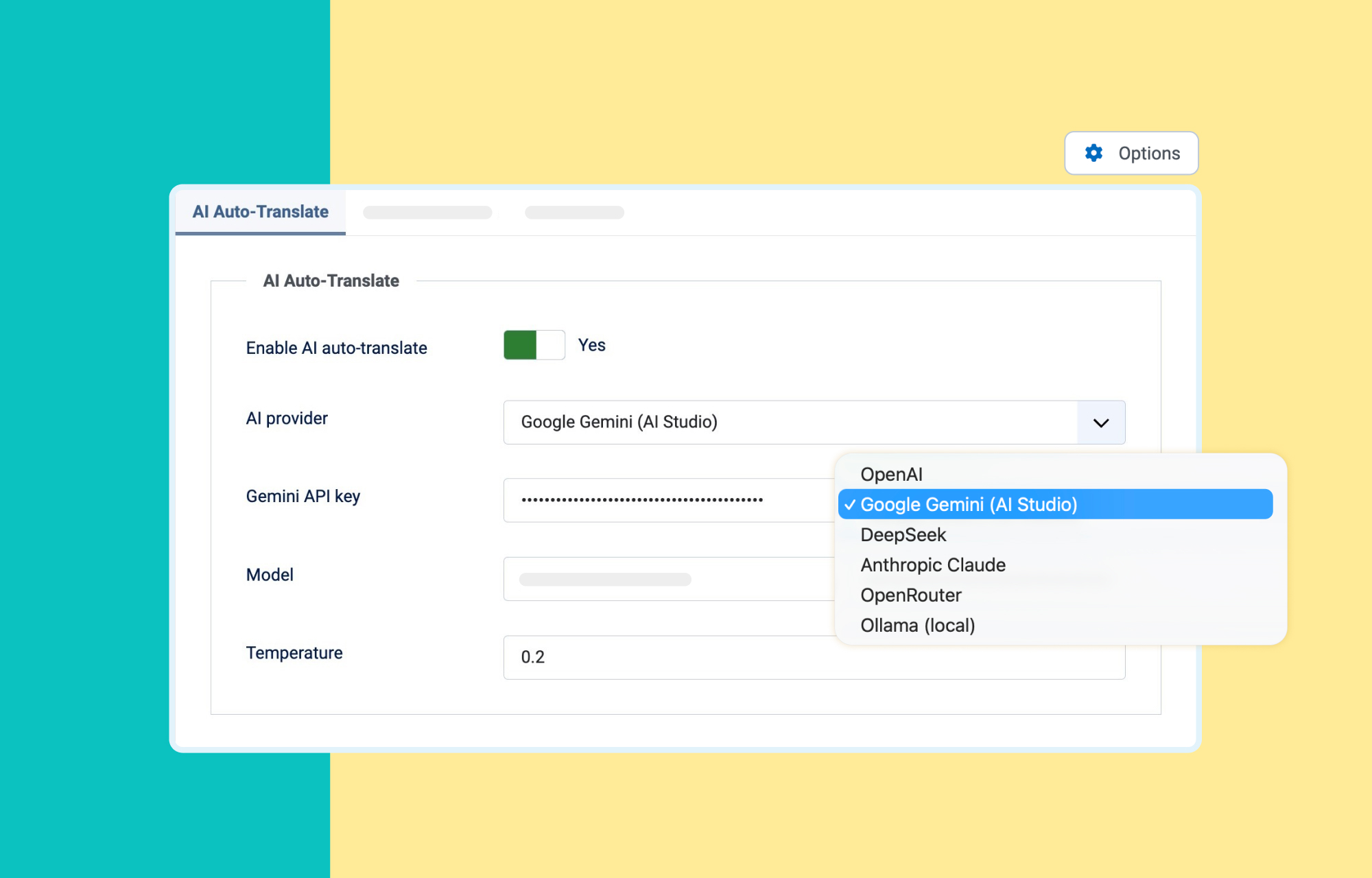Click the Temperature label

tap(294, 653)
